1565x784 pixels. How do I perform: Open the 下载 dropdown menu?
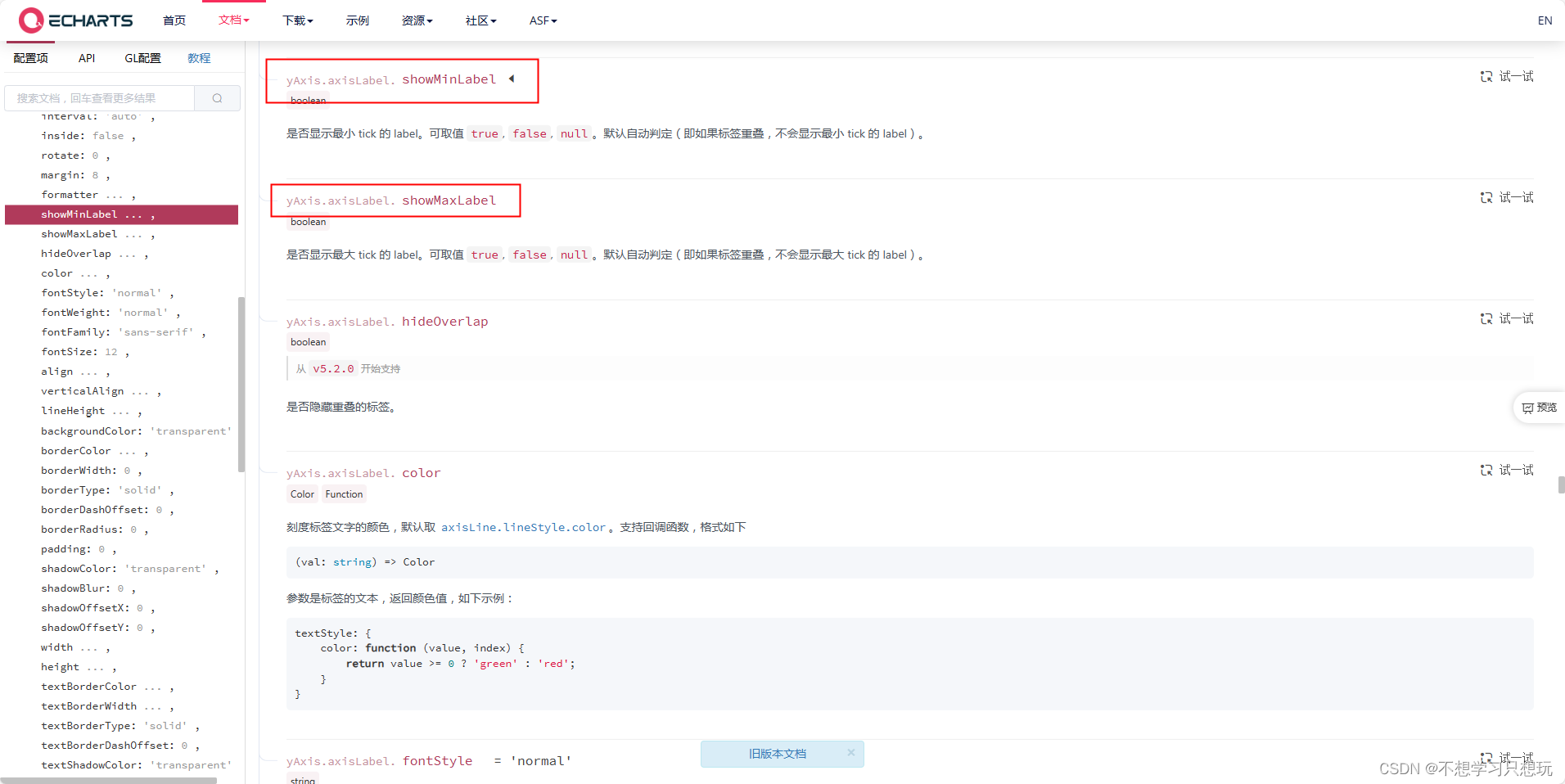(298, 20)
